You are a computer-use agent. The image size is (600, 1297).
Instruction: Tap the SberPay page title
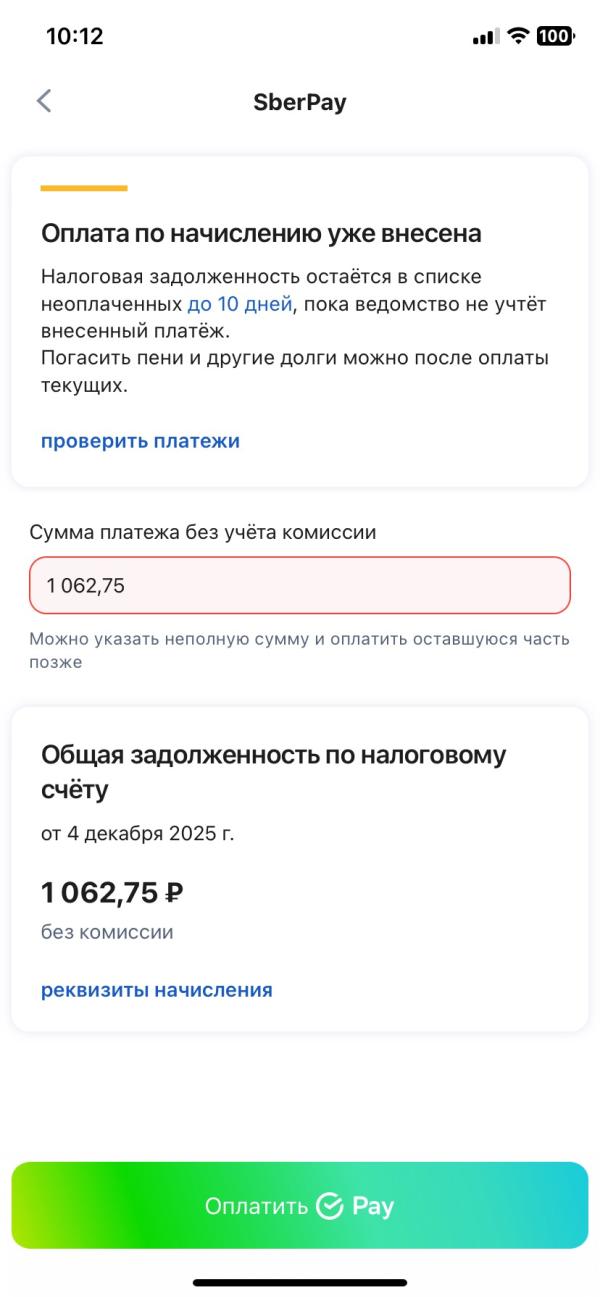point(300,102)
